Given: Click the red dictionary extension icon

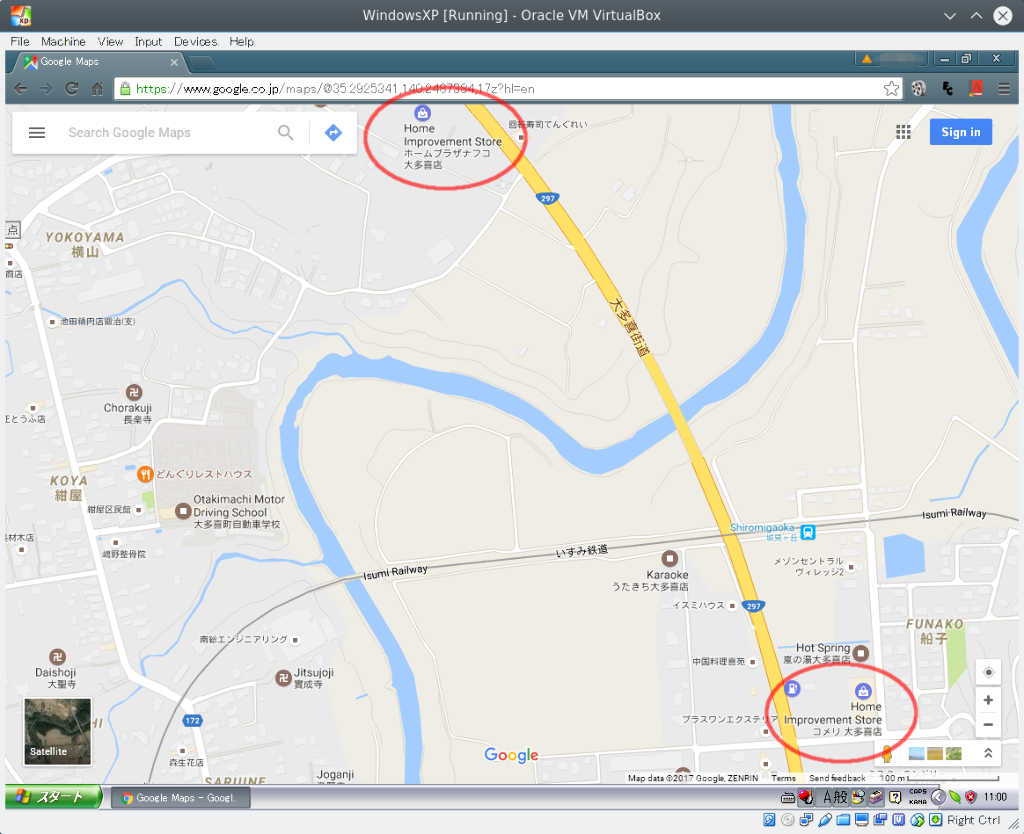Looking at the screenshot, I should 976,89.
